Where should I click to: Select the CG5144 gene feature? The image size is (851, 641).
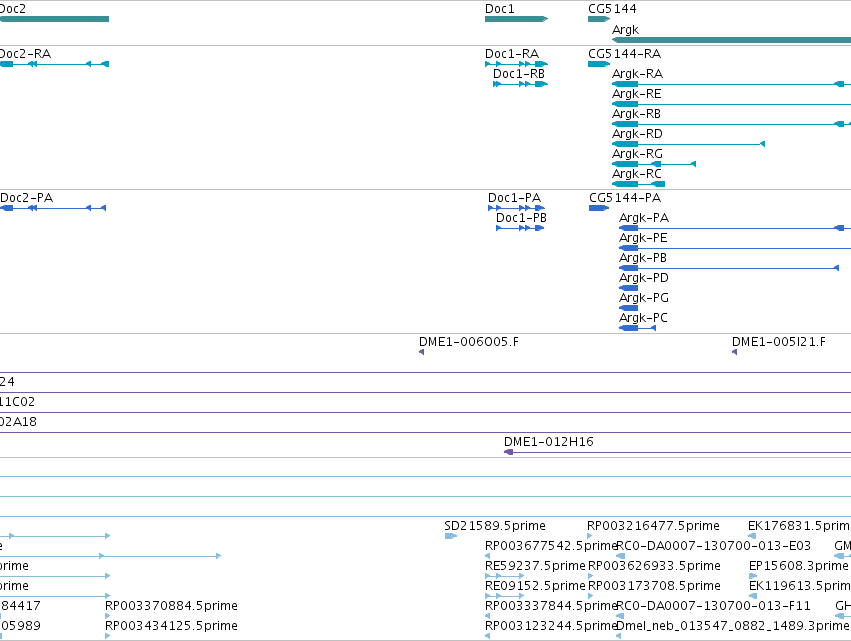[x=599, y=19]
